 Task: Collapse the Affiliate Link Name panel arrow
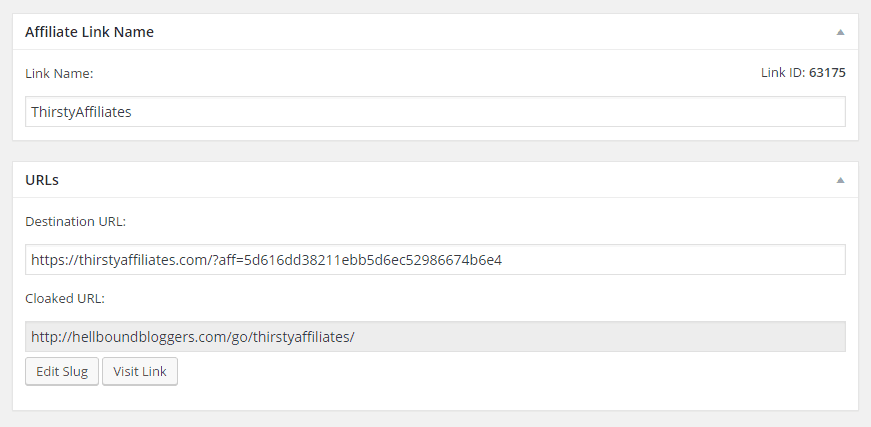point(840,32)
